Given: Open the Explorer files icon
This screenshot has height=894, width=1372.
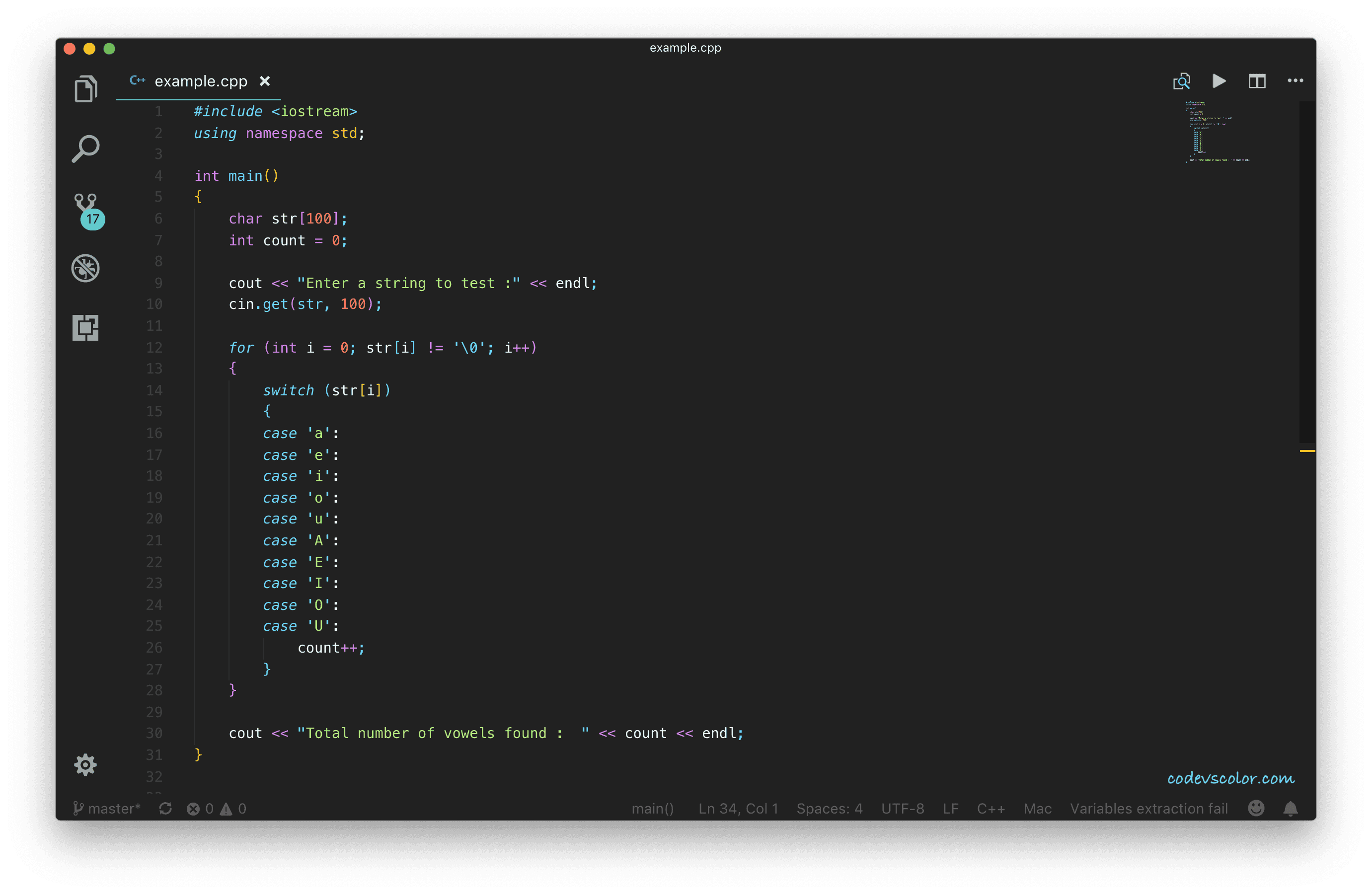Looking at the screenshot, I should 85,89.
